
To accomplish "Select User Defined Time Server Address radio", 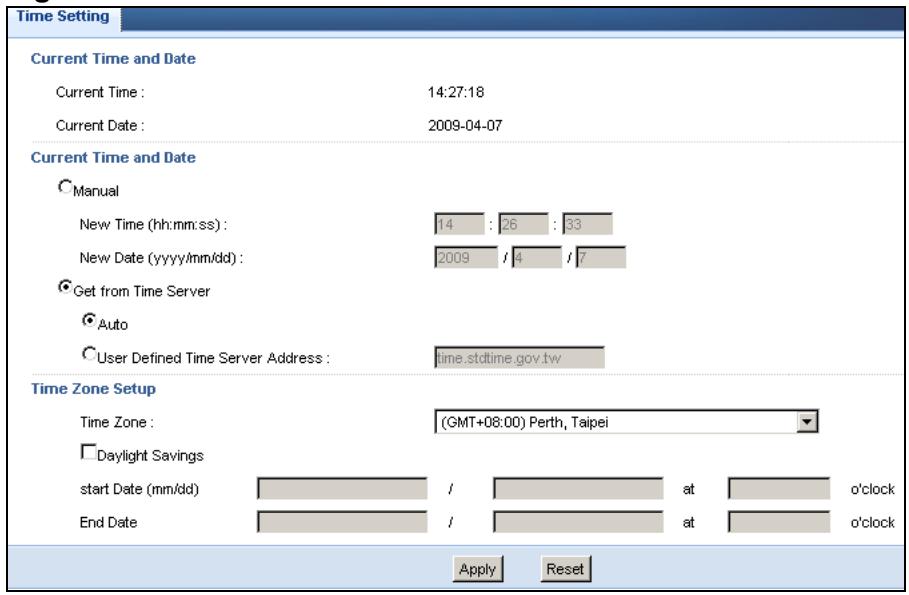I will click(x=89, y=354).
